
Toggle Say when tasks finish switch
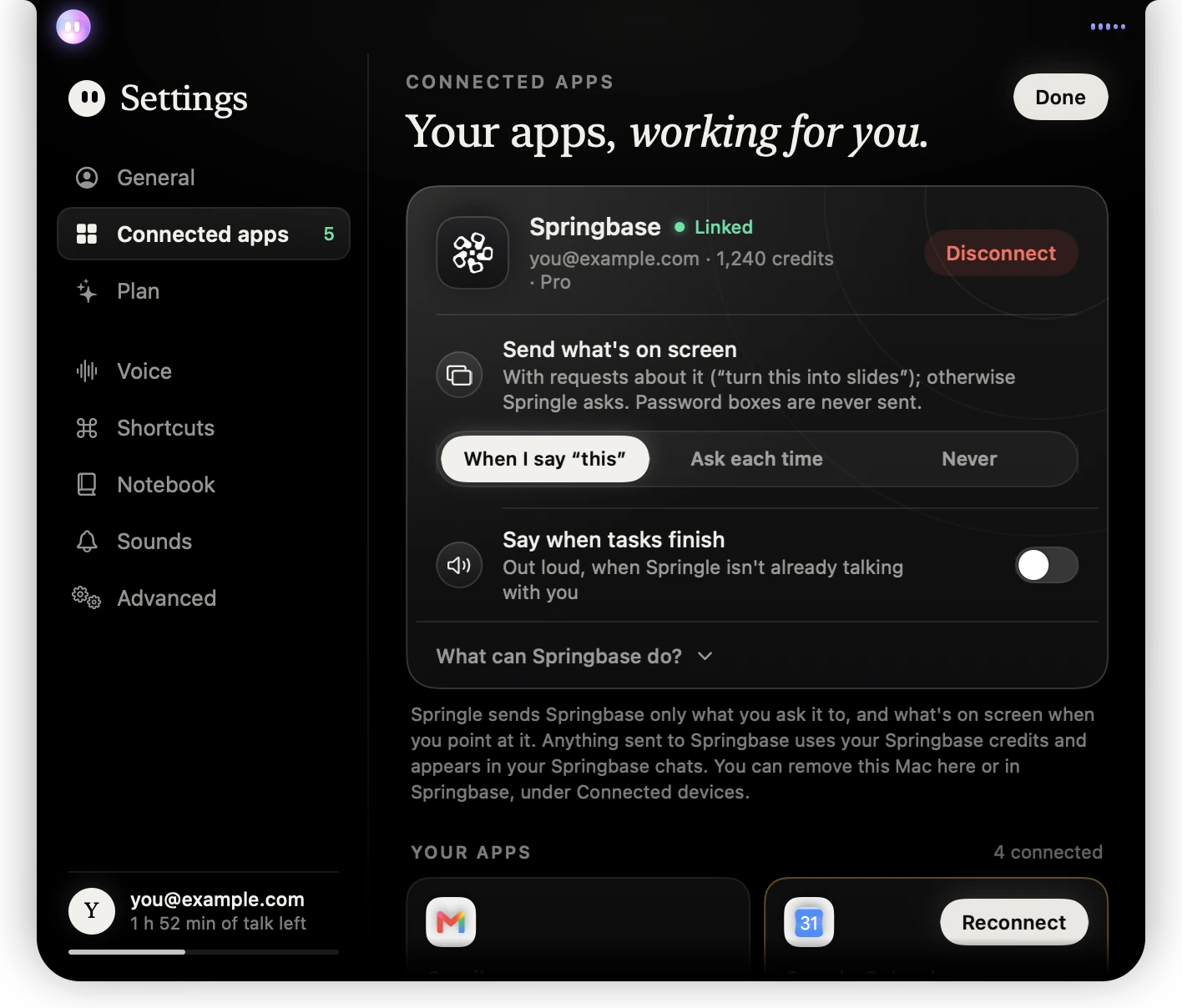[1047, 565]
